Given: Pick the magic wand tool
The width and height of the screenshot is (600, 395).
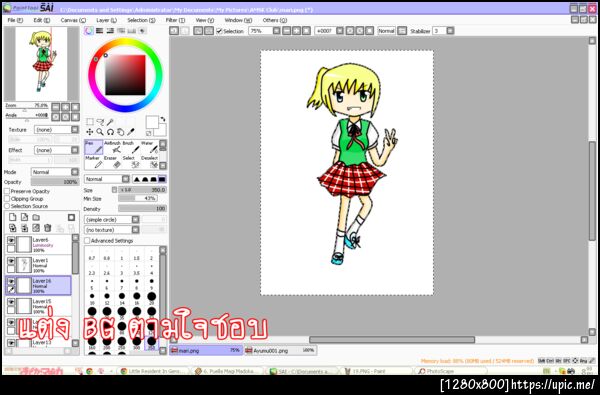Looking at the screenshot, I should coord(110,122).
